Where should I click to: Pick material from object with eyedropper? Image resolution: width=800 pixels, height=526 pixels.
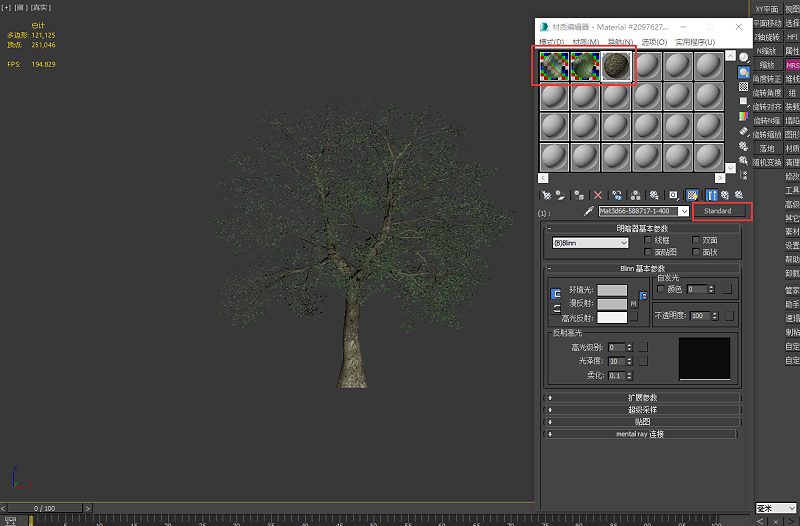[x=588, y=211]
